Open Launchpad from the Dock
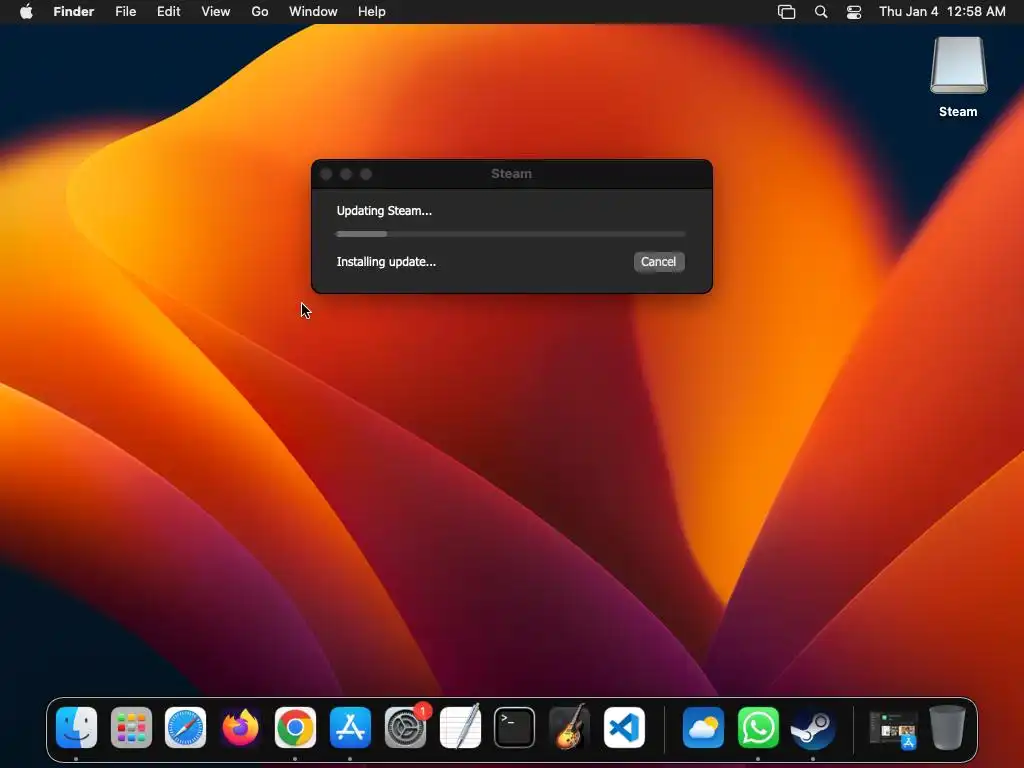The width and height of the screenshot is (1024, 768). click(x=131, y=728)
